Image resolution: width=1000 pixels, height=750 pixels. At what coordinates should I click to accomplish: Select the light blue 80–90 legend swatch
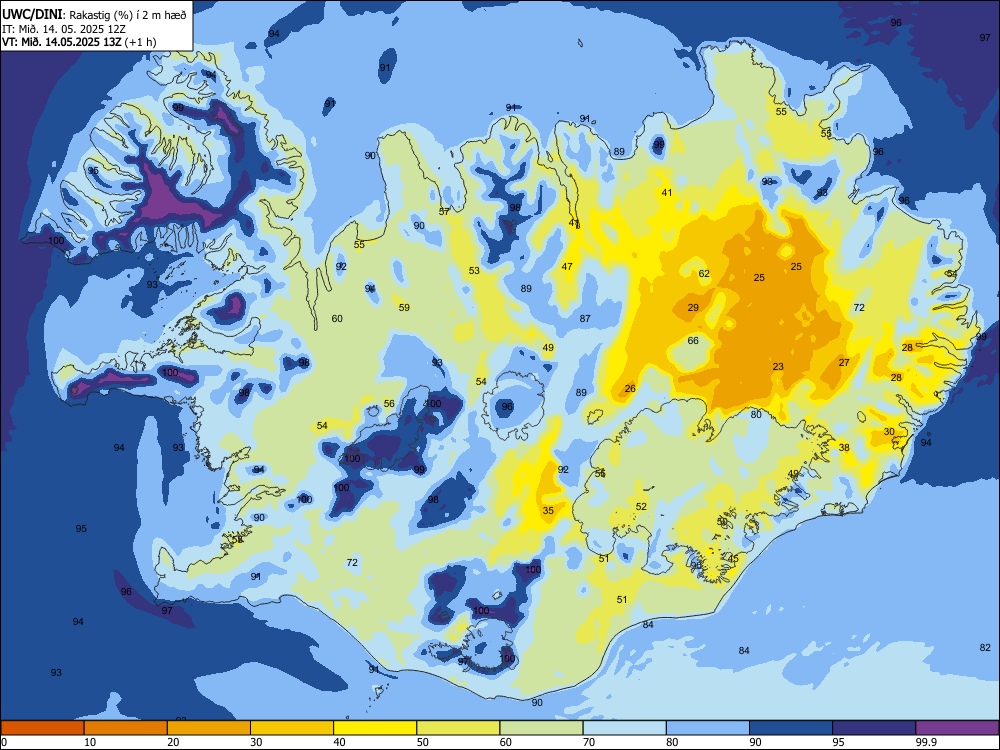708,728
